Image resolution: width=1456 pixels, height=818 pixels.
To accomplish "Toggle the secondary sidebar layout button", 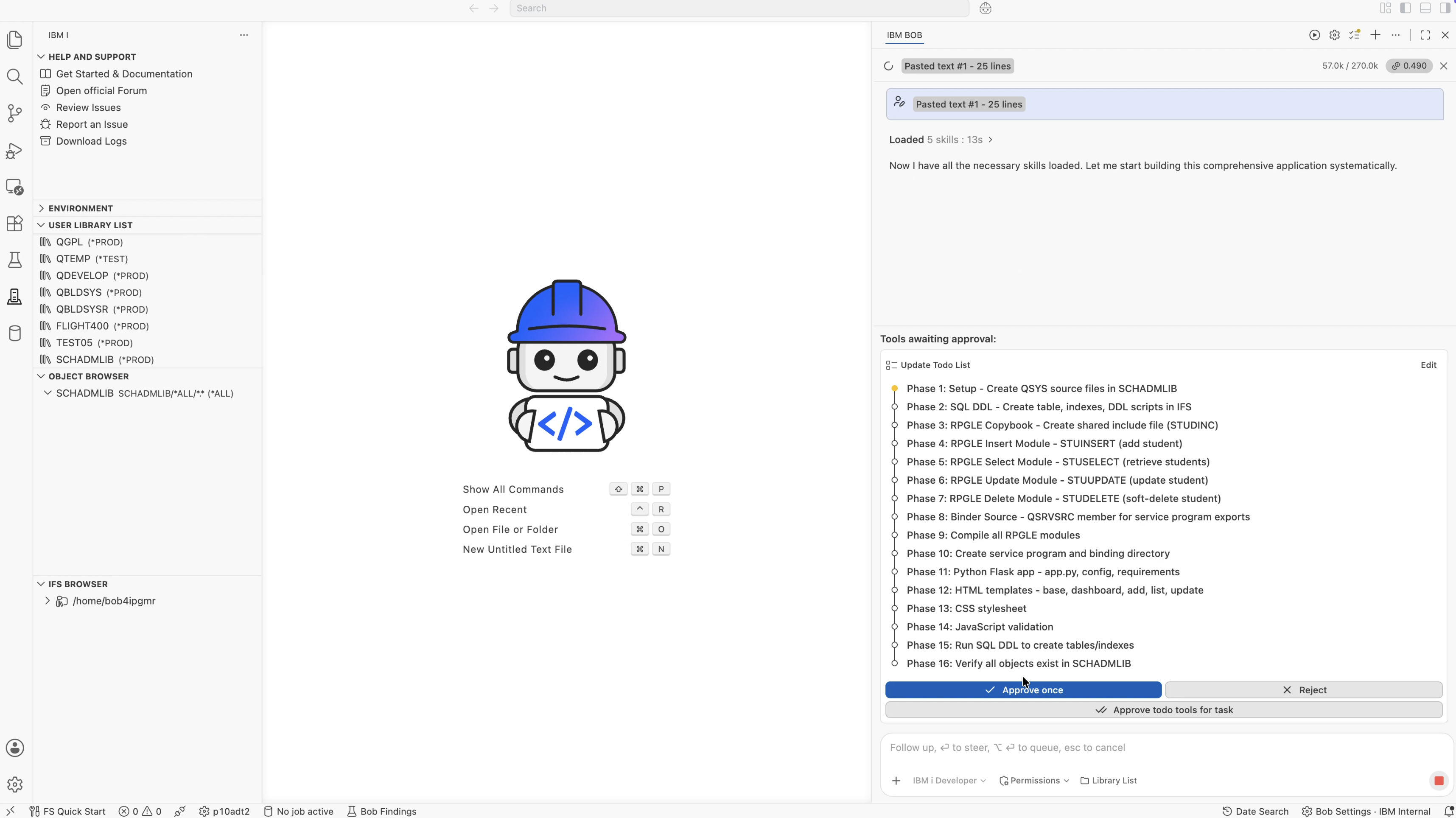I will click(x=1445, y=8).
